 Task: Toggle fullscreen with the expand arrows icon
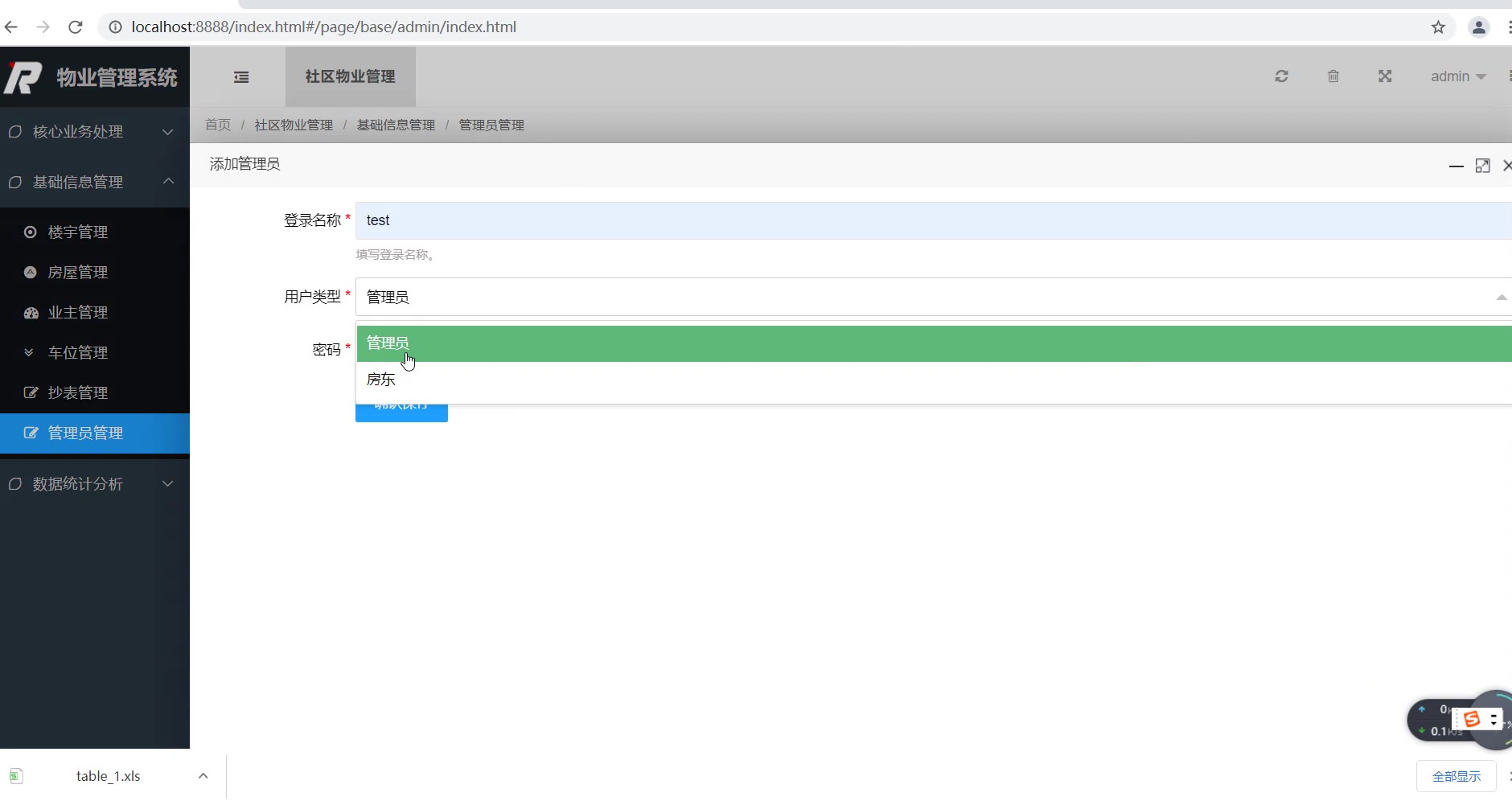click(x=1385, y=76)
